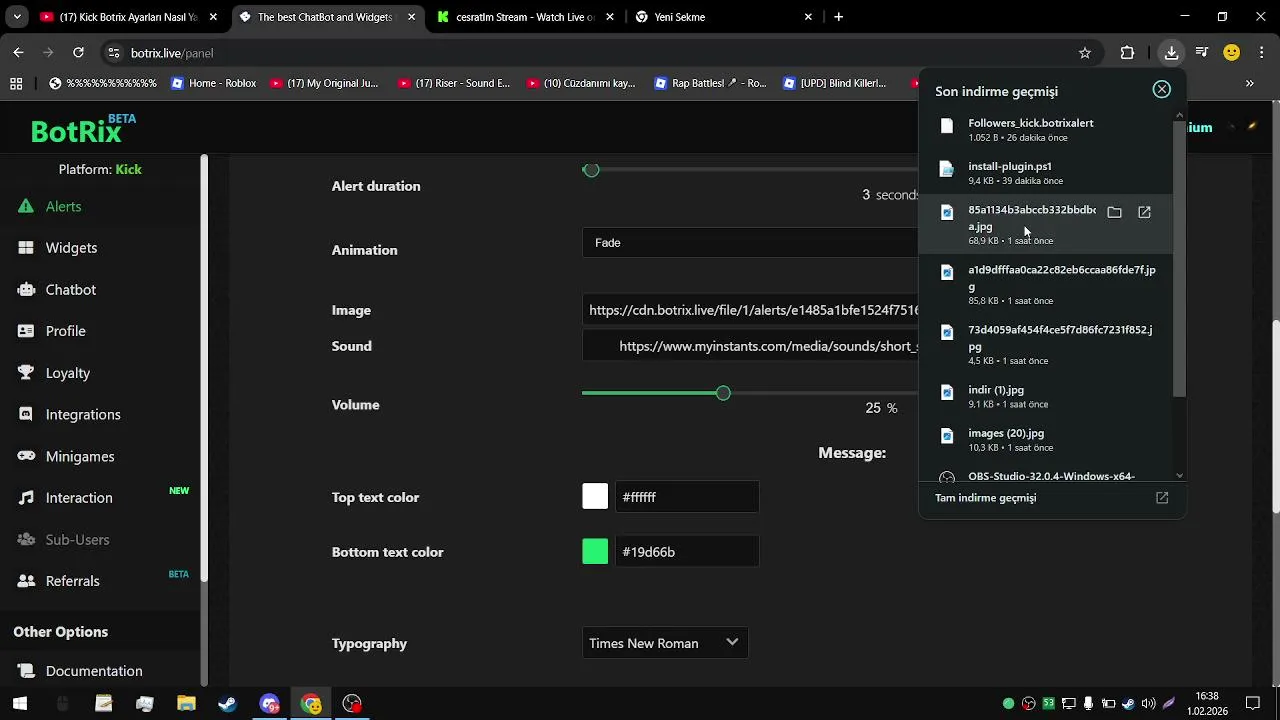Click the taskbar volume speaker icon
The image size is (1280, 720).
tap(1148, 704)
